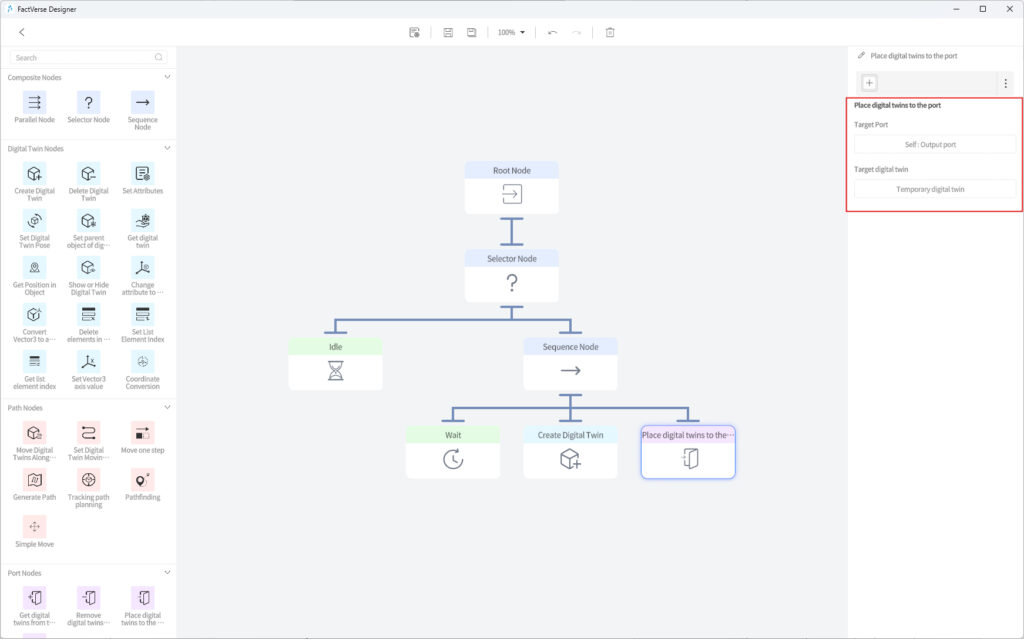Click into the node search field
This screenshot has width=1024, height=639.
88,57
